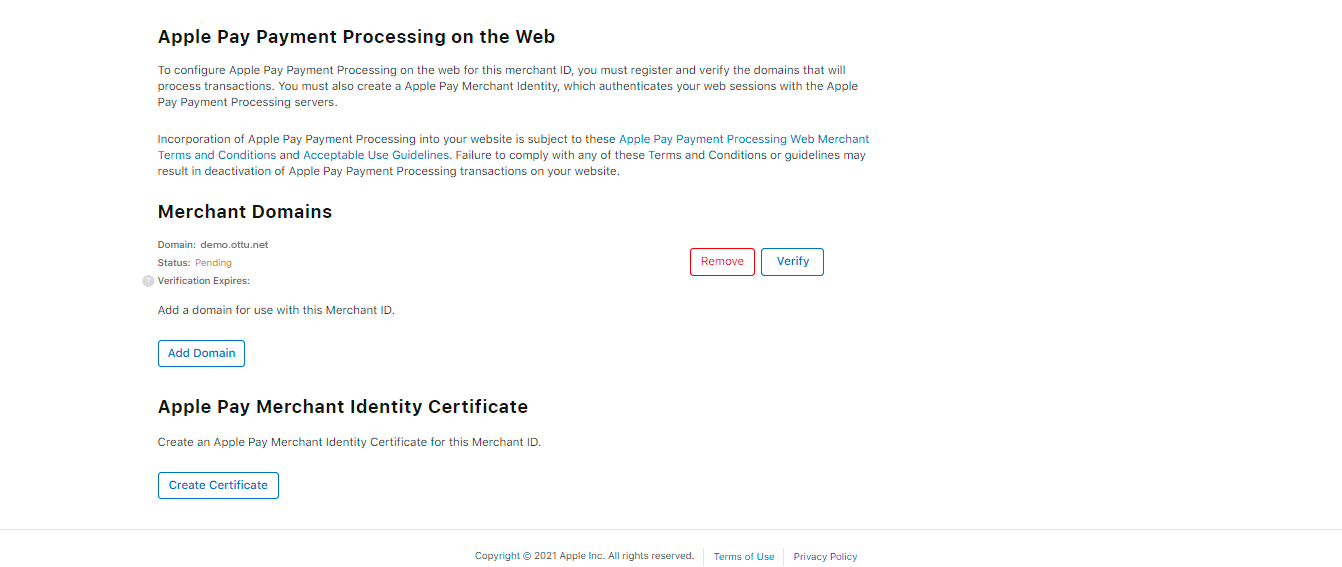
Task: Open the Acceptable Use Guidelines link
Action: click(x=376, y=155)
